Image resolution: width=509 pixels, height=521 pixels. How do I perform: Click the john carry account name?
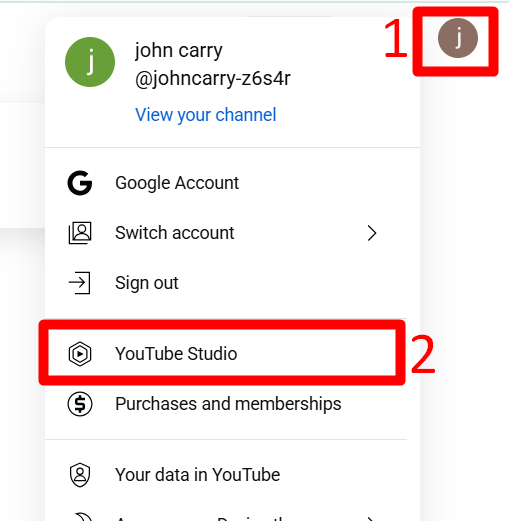point(178,51)
